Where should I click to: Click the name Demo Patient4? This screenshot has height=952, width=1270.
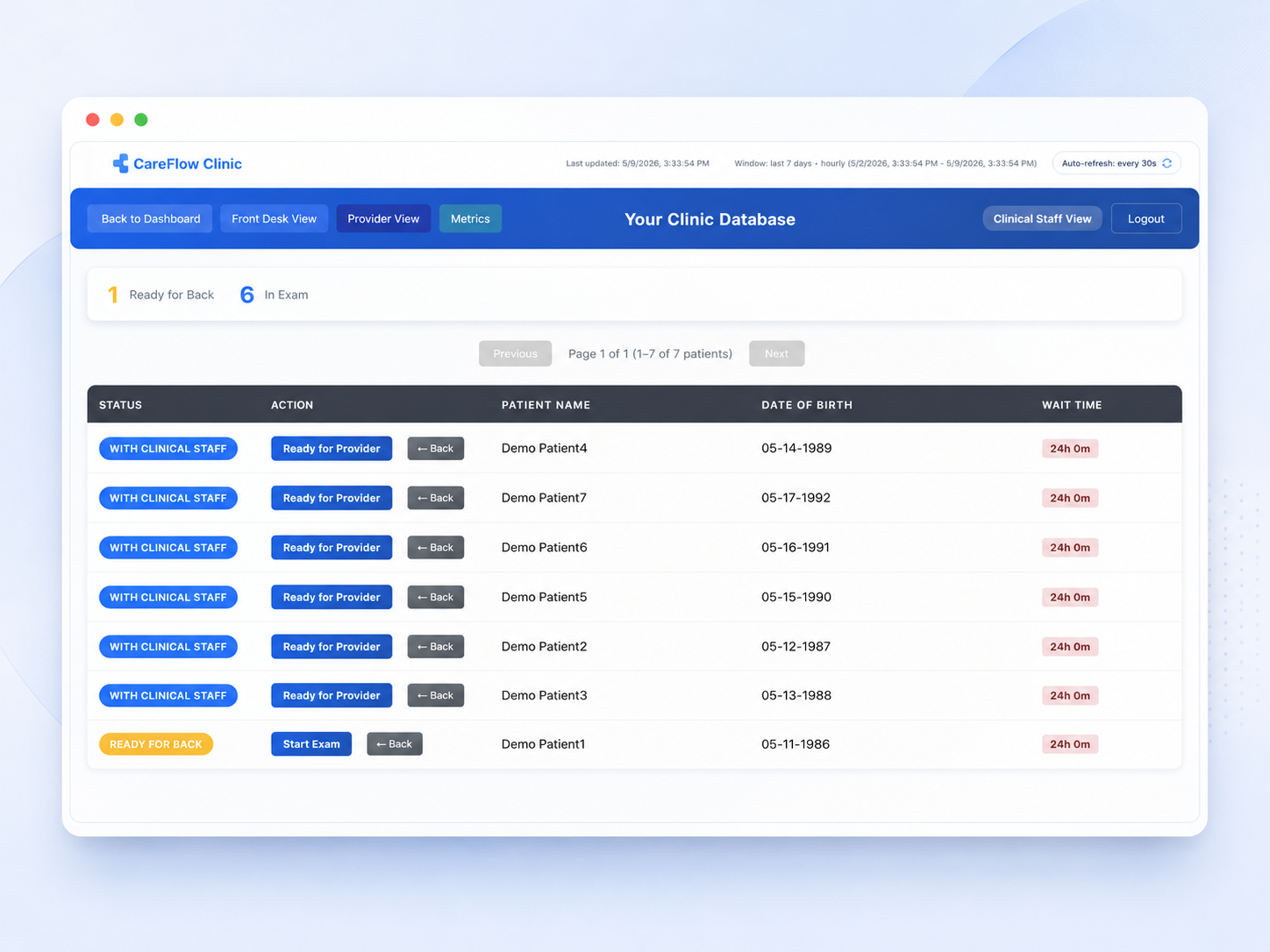(x=544, y=448)
